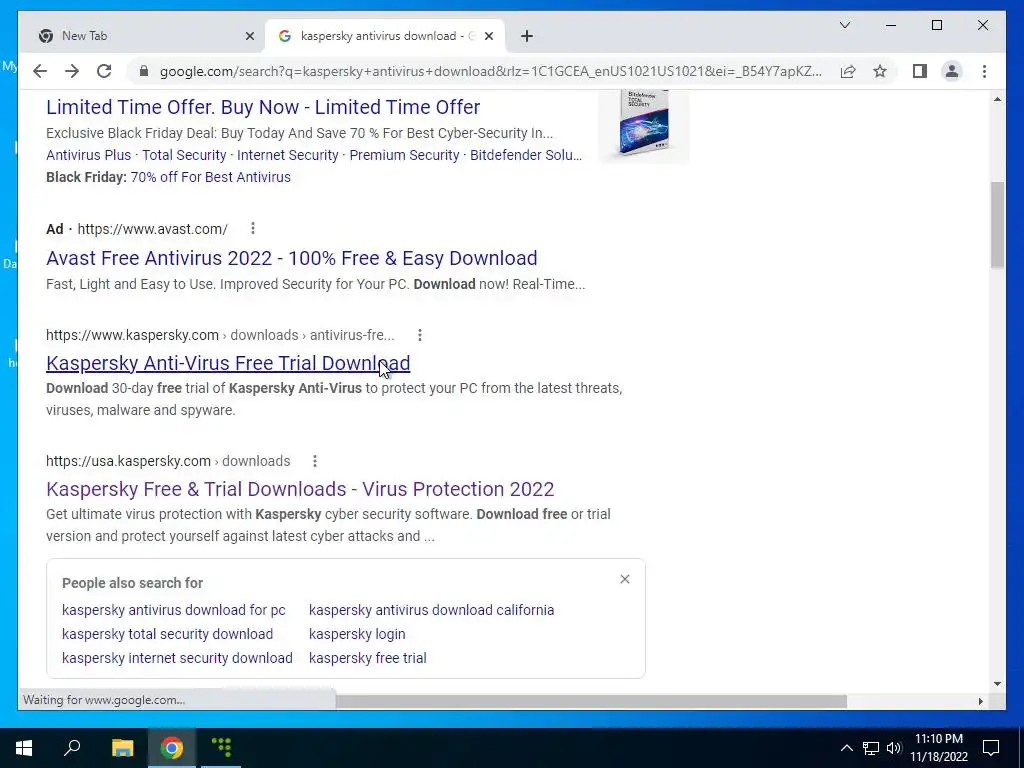
Task: Open Internet Security sitelink
Action: [x=287, y=155]
